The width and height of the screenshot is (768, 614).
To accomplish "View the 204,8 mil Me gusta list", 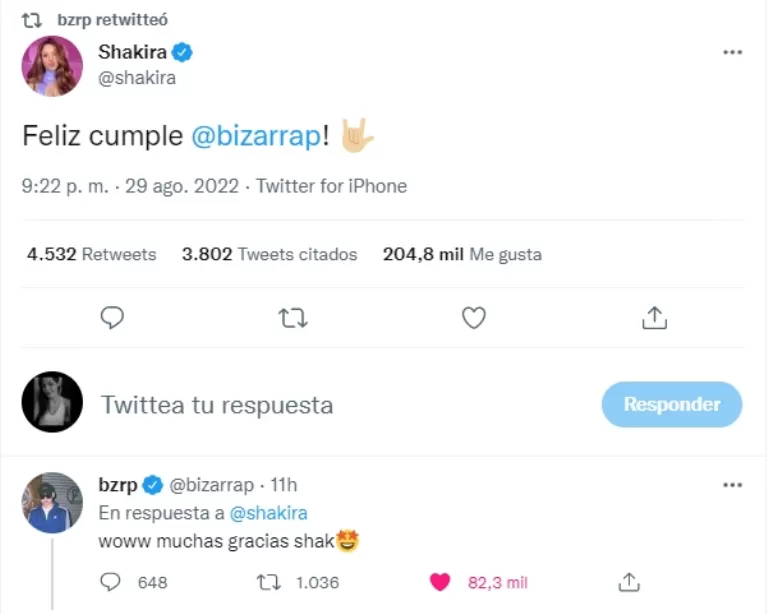I will (x=462, y=254).
